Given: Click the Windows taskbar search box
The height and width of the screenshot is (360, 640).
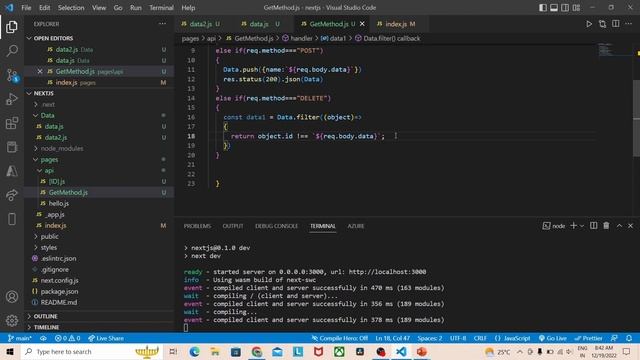Looking at the screenshot, I should click(x=91, y=351).
